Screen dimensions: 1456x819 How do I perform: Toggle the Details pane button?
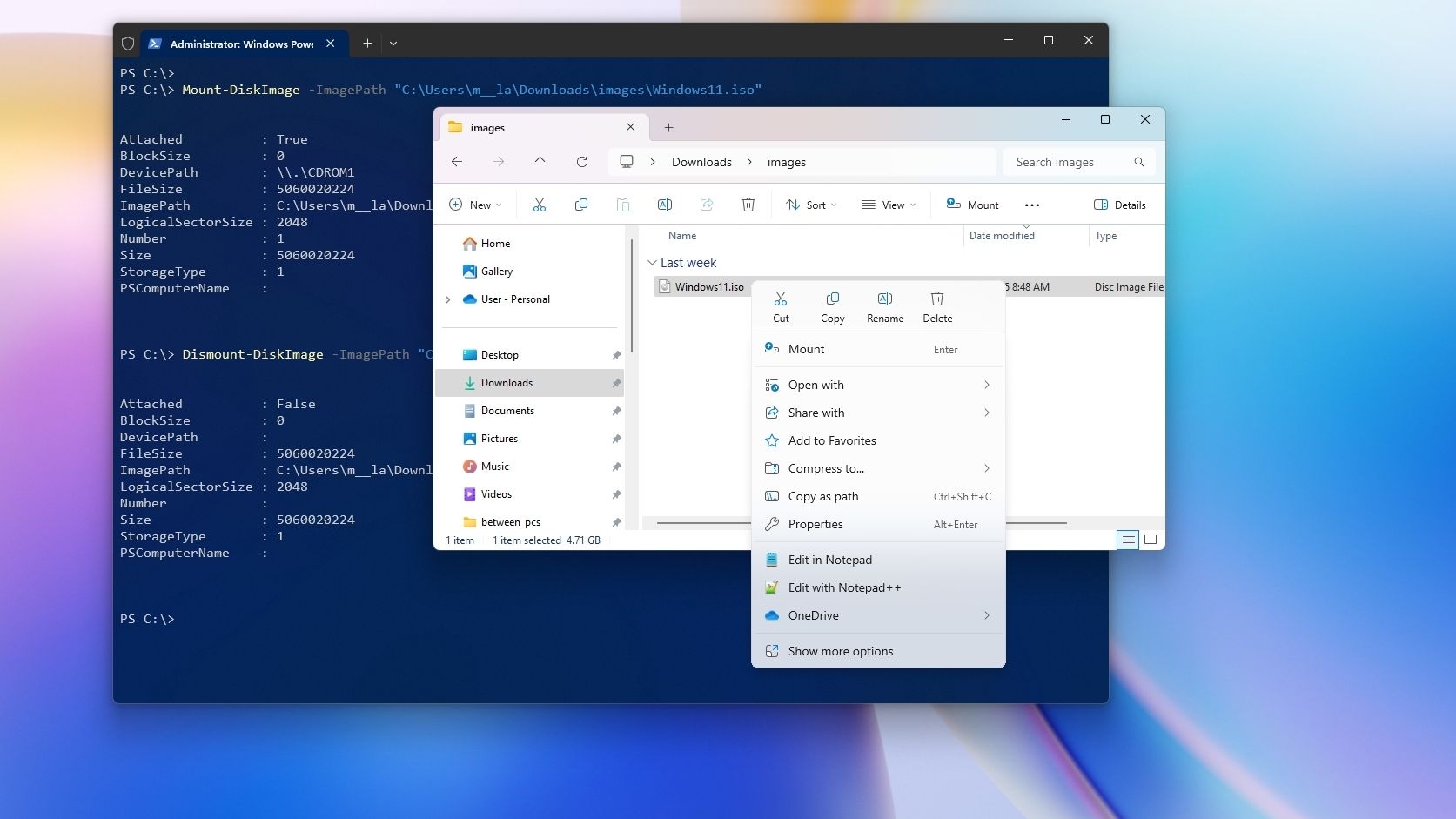(1120, 205)
